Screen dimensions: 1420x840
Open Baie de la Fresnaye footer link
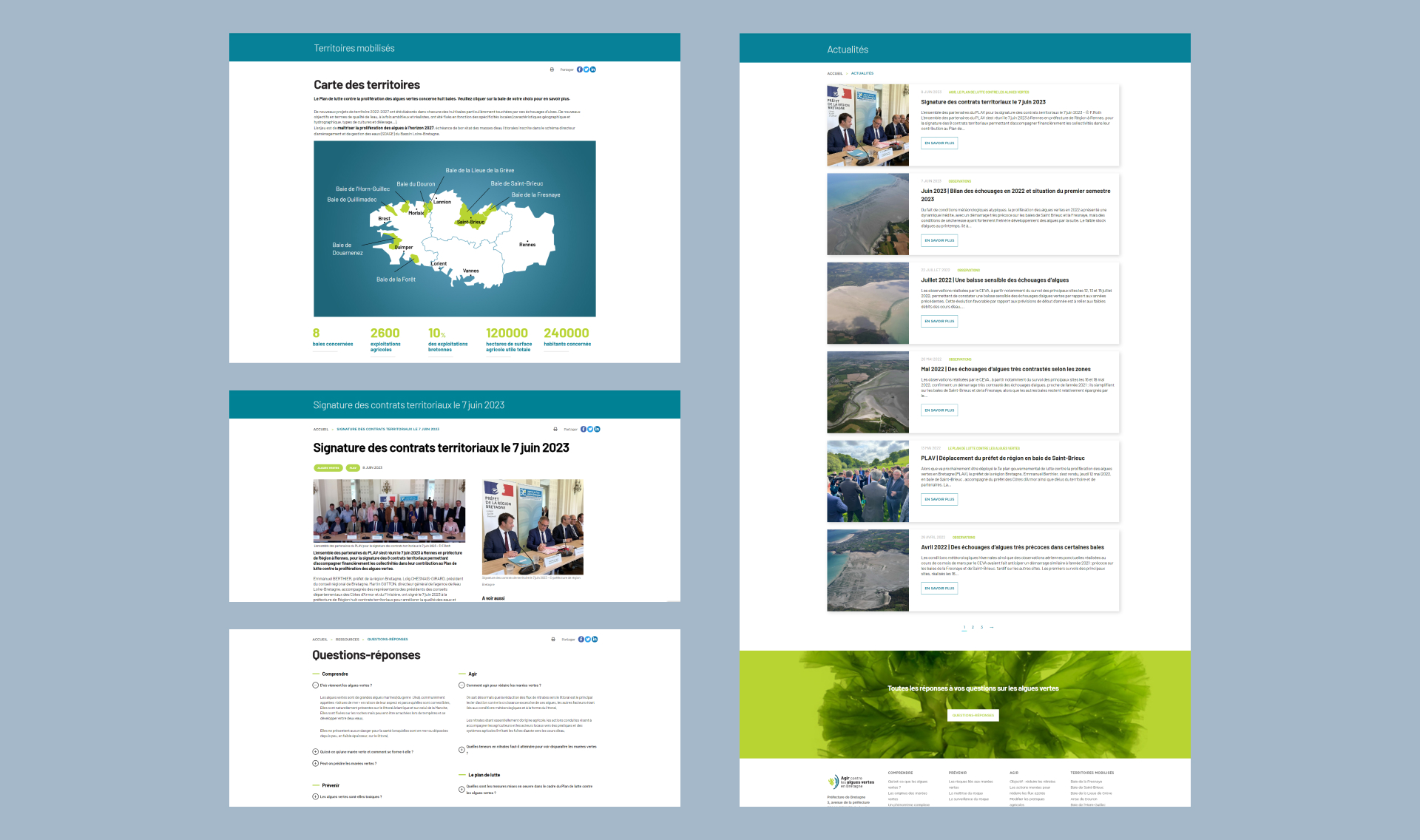(1086, 782)
